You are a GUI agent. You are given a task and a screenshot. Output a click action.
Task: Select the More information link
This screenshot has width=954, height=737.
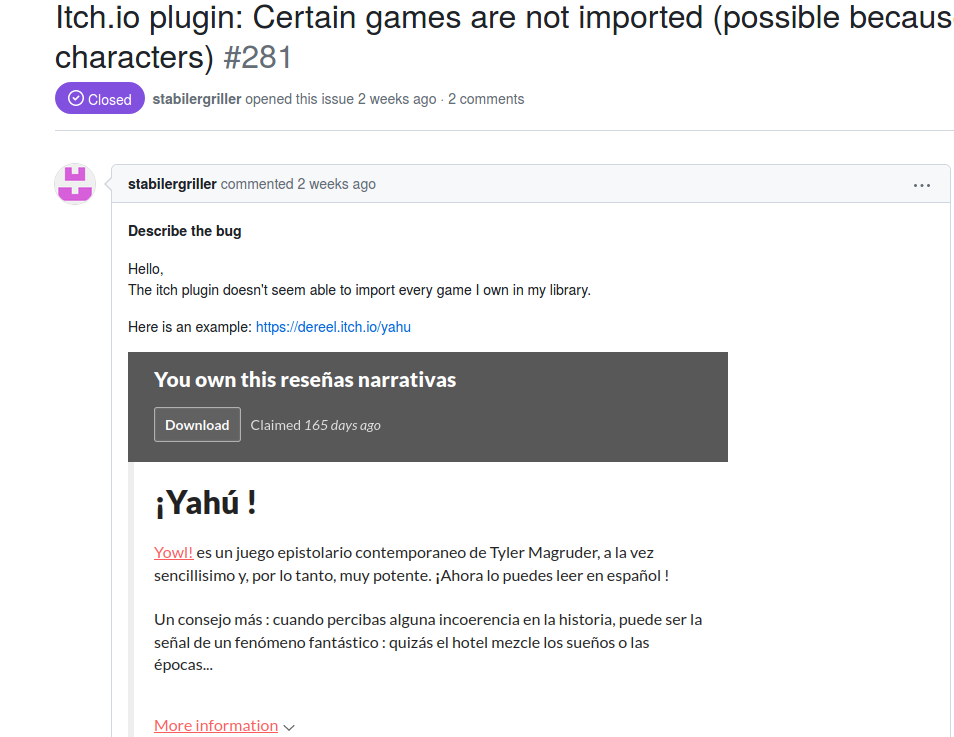coord(215,725)
